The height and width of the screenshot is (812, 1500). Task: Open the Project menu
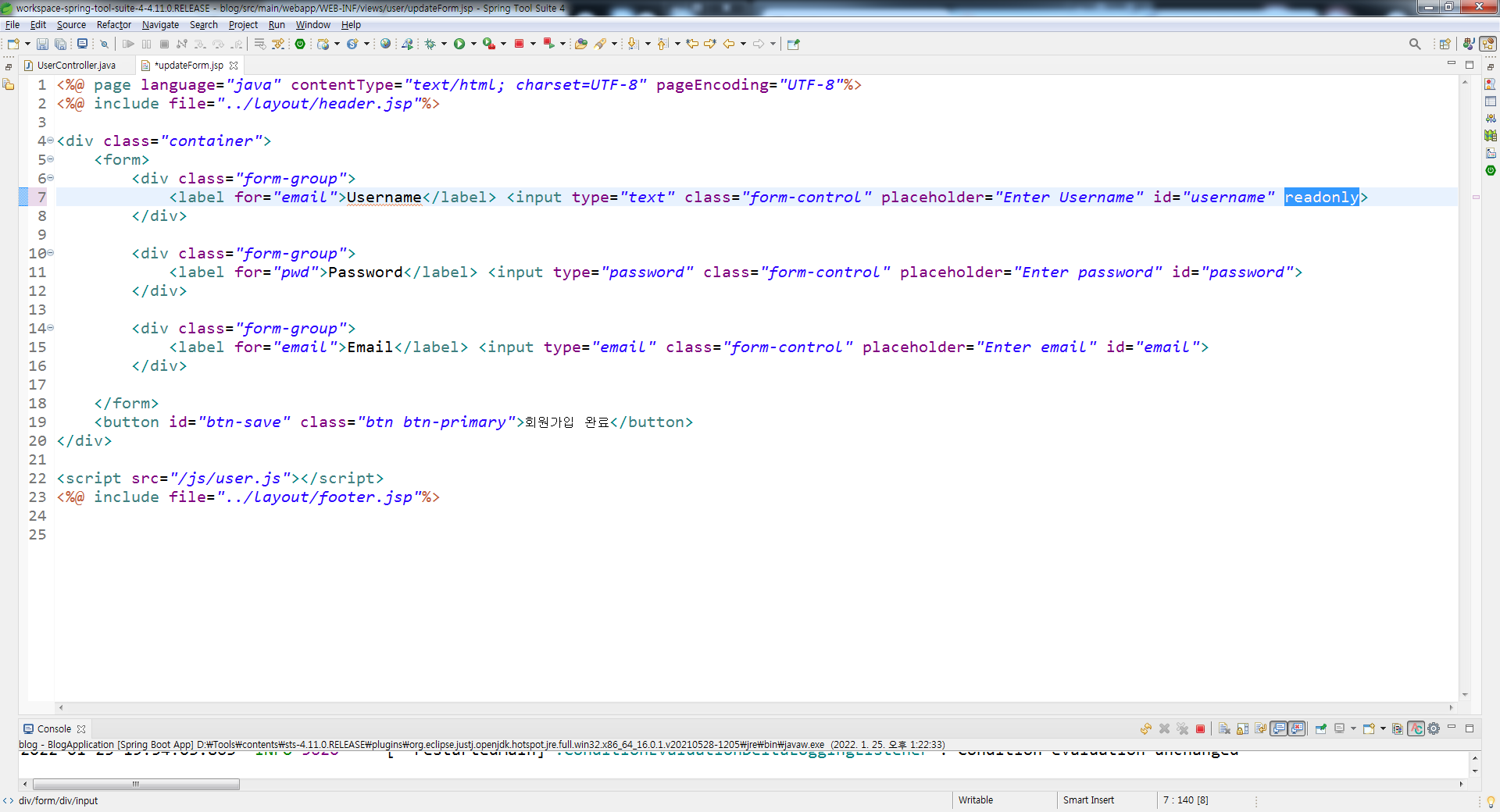click(x=243, y=25)
